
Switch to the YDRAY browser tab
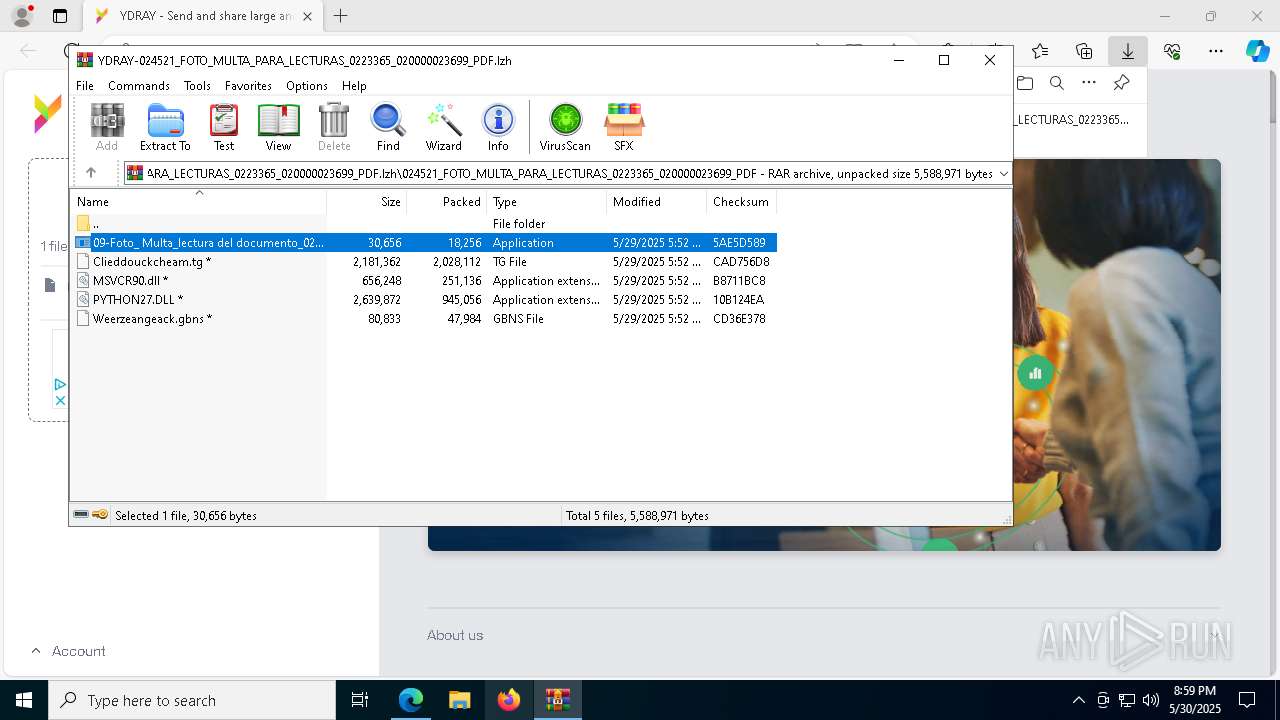205,16
